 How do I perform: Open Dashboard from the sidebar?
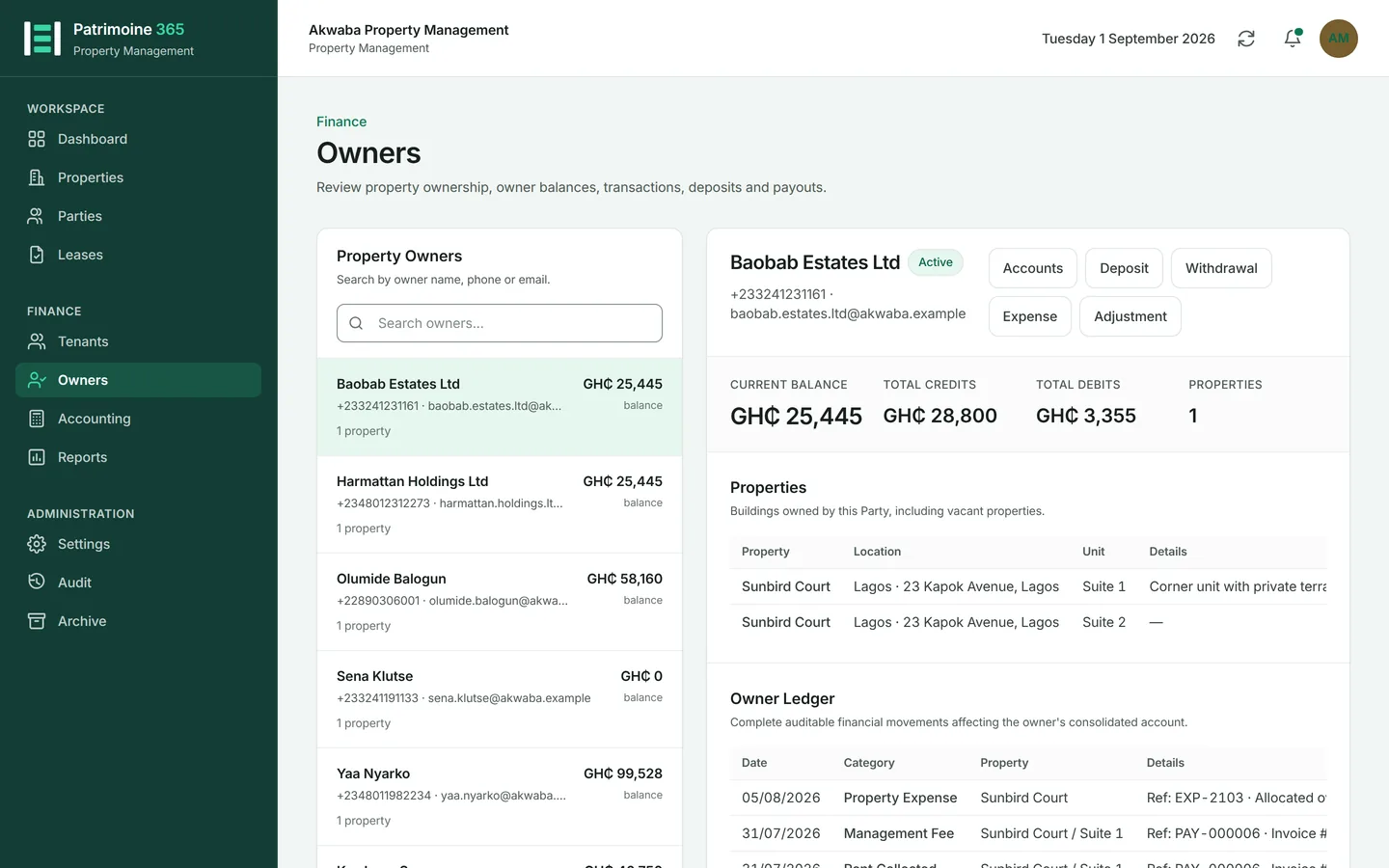tap(138, 139)
